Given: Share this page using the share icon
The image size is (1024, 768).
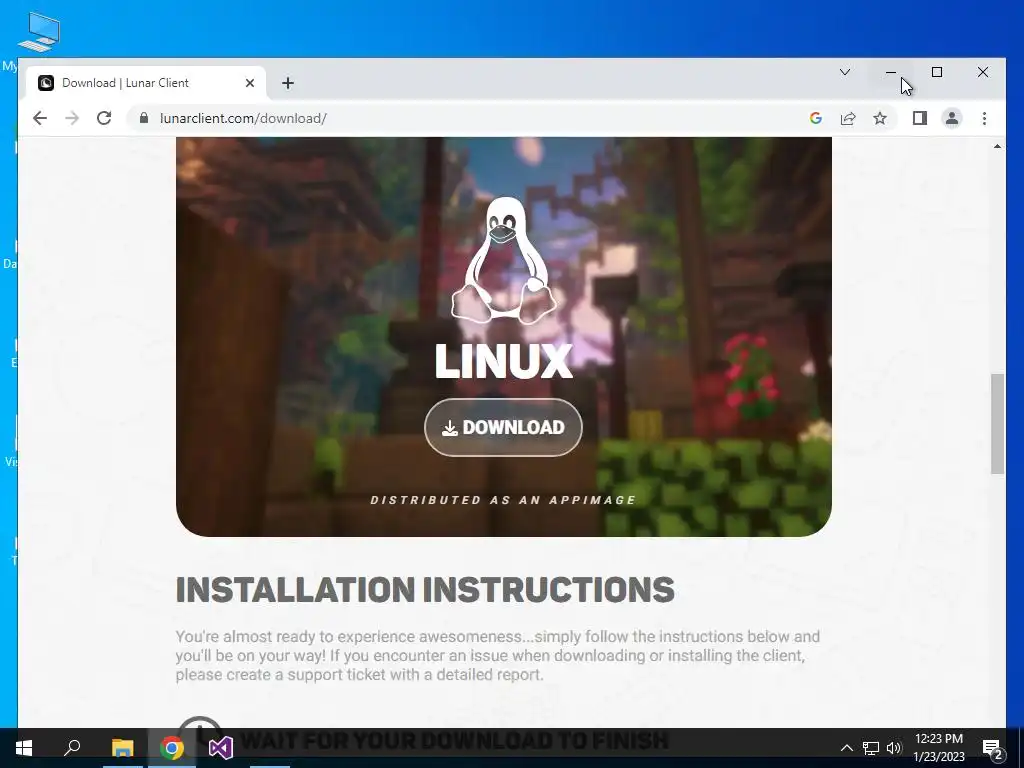Looking at the screenshot, I should [x=848, y=118].
